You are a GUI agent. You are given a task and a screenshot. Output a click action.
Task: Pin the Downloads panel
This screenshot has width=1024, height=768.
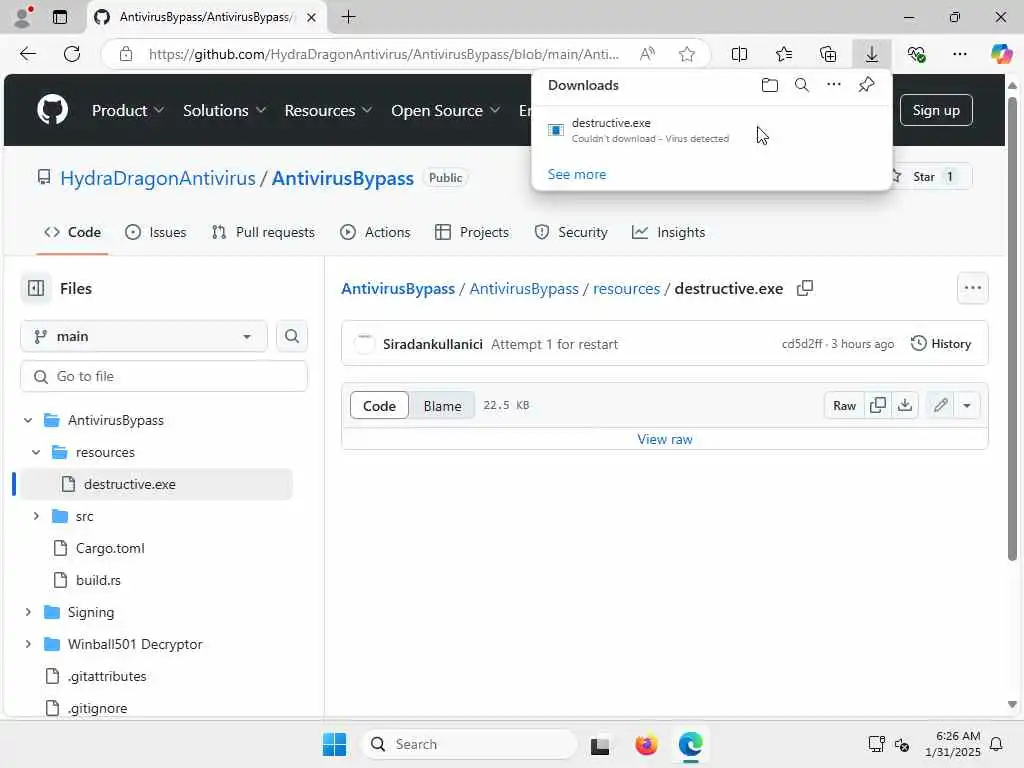pyautogui.click(x=867, y=85)
